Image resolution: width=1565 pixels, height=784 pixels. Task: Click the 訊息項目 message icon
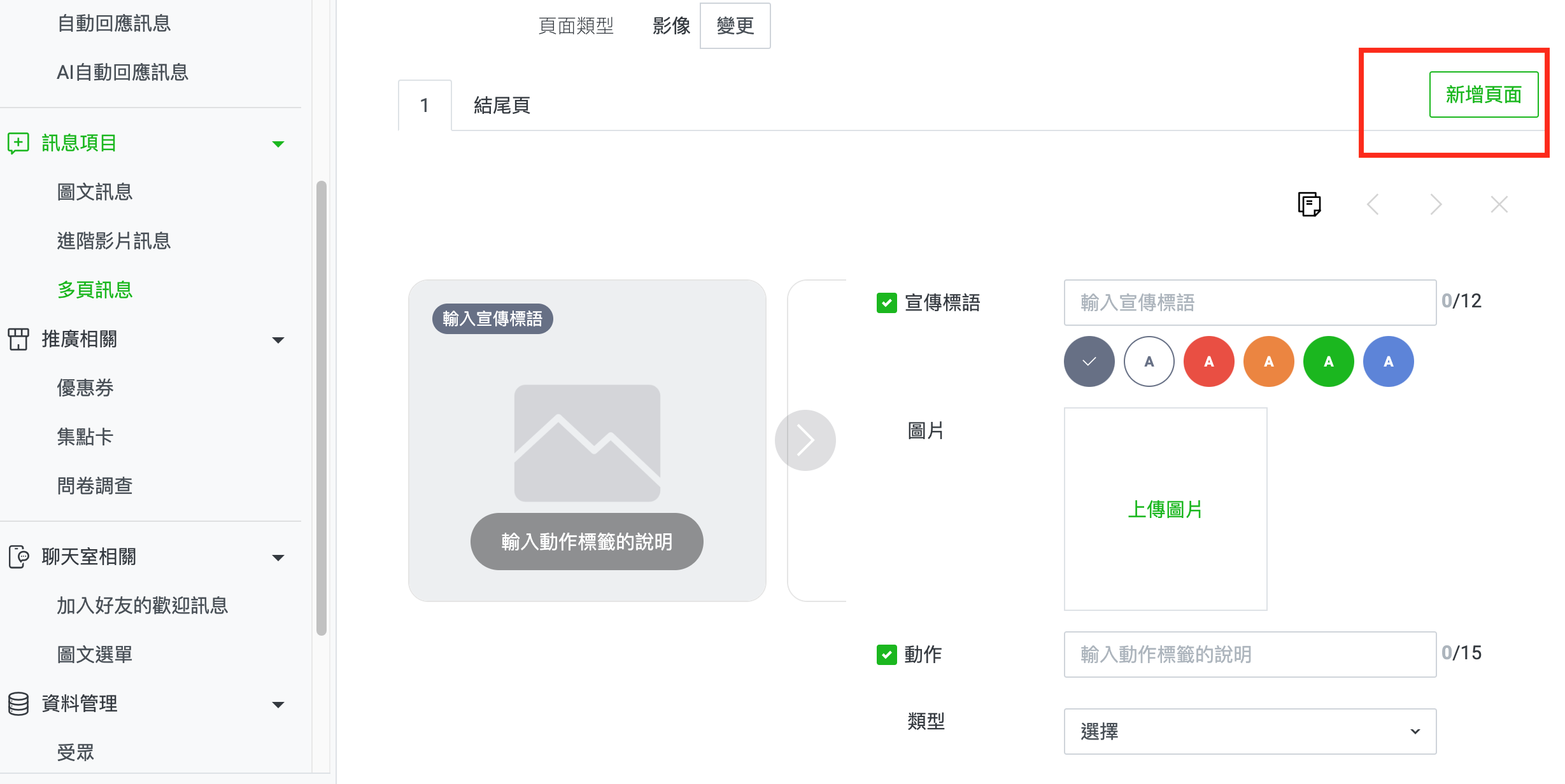[18, 143]
